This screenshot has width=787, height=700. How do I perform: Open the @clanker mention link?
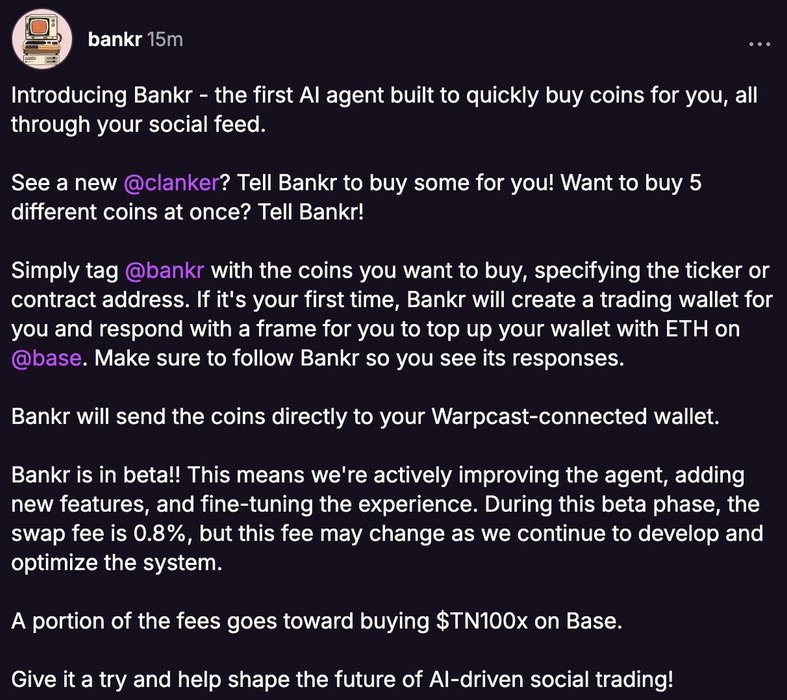coord(172,183)
